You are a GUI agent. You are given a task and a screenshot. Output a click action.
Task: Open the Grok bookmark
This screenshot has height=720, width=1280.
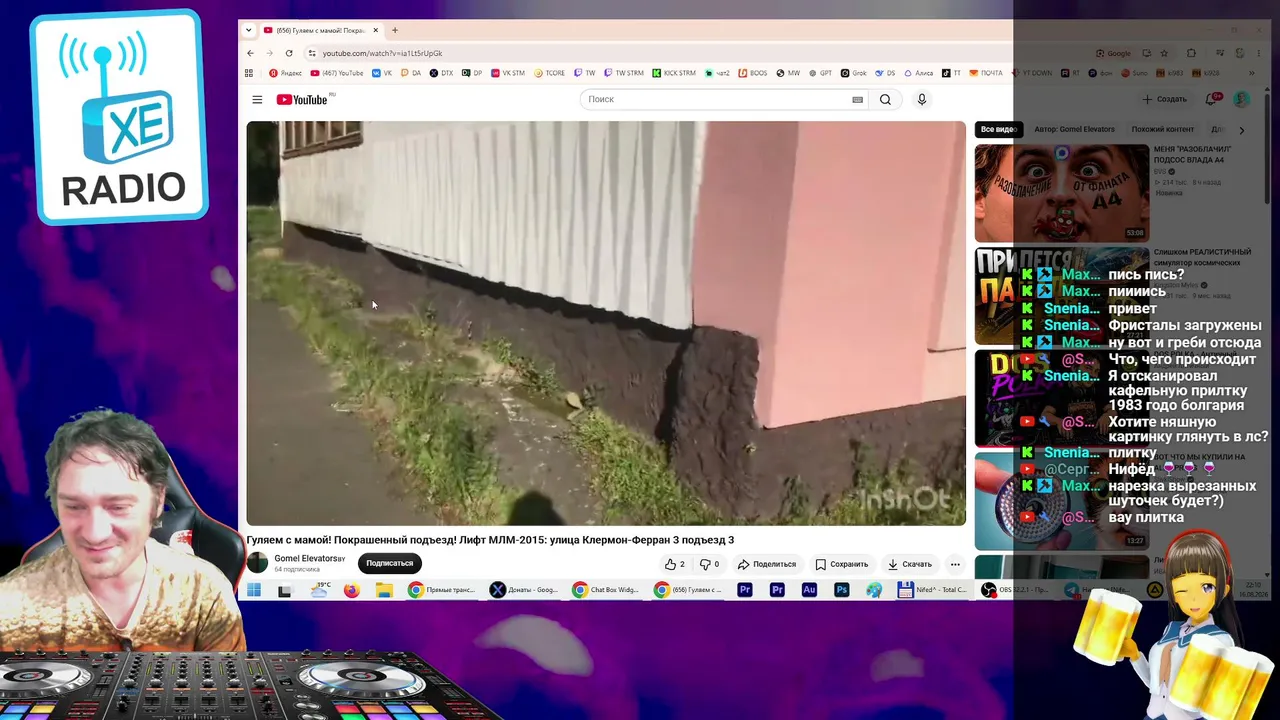pos(853,73)
